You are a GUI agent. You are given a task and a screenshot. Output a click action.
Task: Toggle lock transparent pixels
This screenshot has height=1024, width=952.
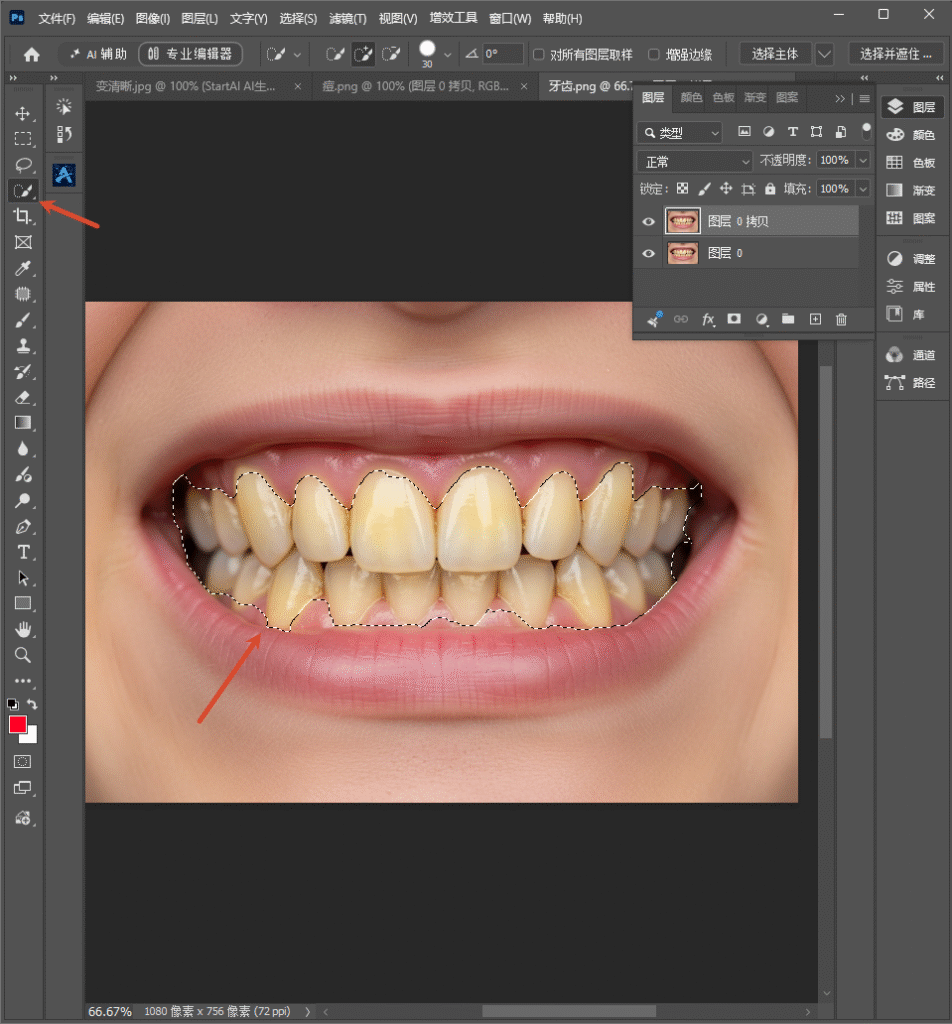pyautogui.click(x=682, y=189)
